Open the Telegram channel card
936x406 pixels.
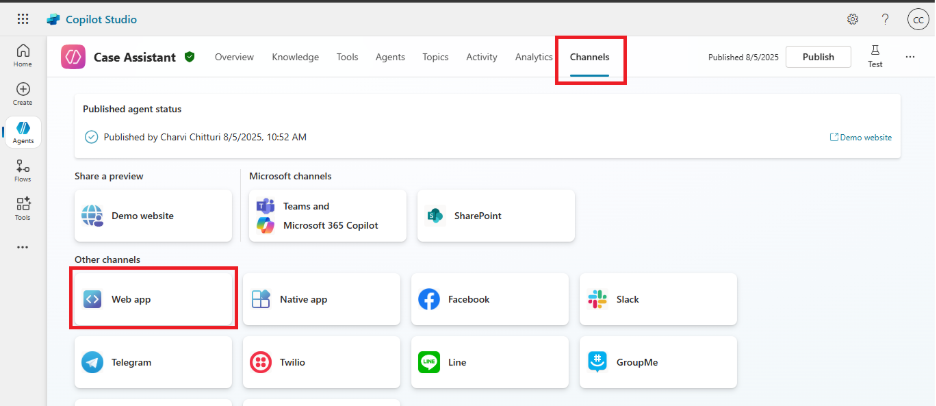153,362
